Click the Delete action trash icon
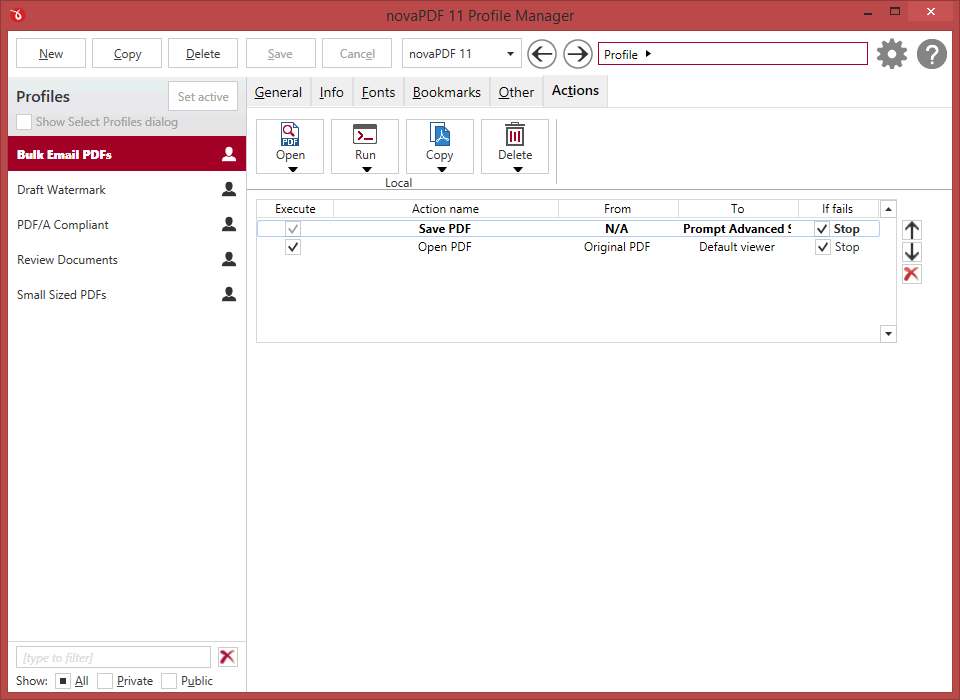This screenshot has height=700, width=960. pos(515,134)
